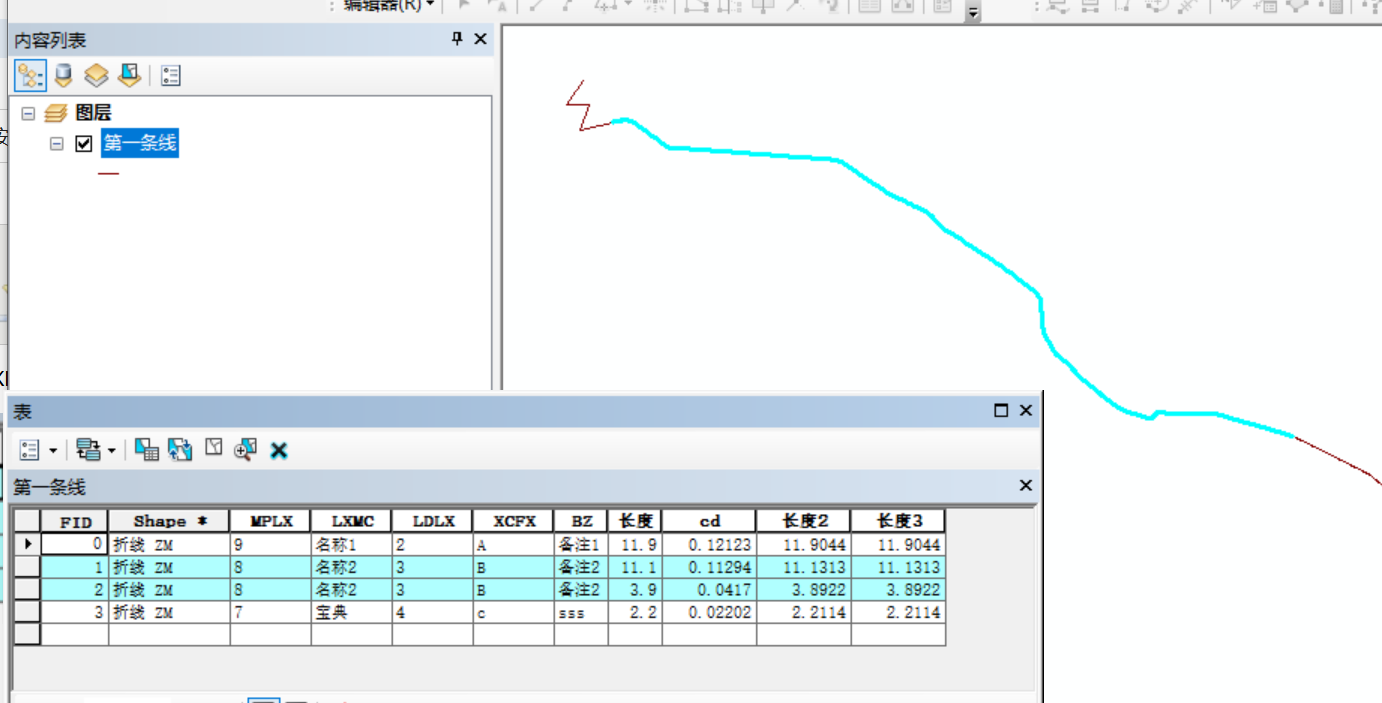Click the red line symbol of 第一条线
Screen dimensions: 1382x703
[x=108, y=173]
